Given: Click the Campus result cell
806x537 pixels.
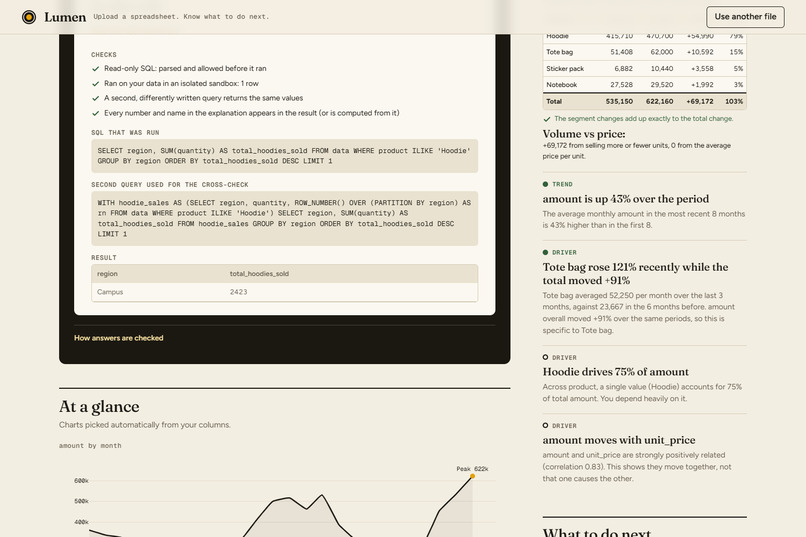Looking at the screenshot, I should [x=110, y=292].
